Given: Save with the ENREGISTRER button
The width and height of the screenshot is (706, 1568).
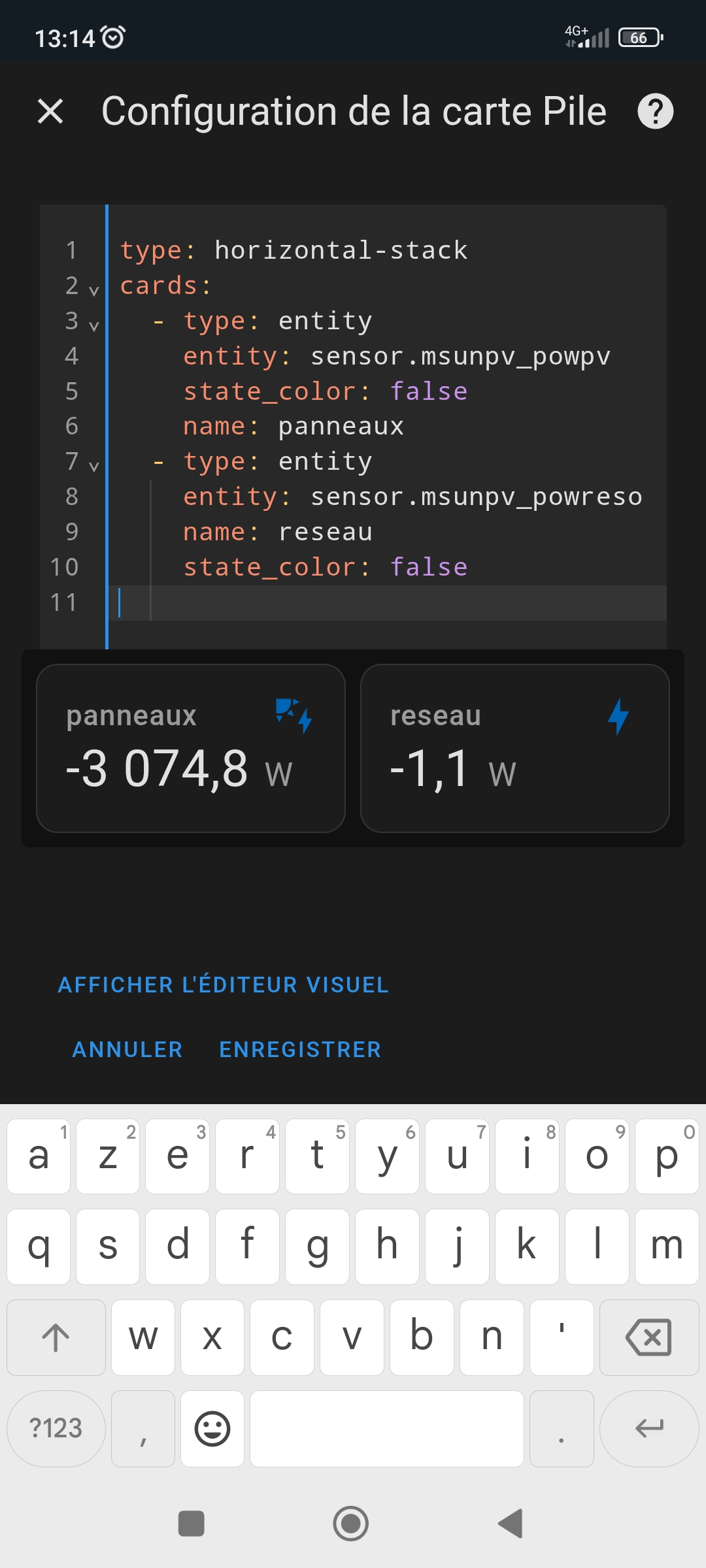Looking at the screenshot, I should [300, 1049].
